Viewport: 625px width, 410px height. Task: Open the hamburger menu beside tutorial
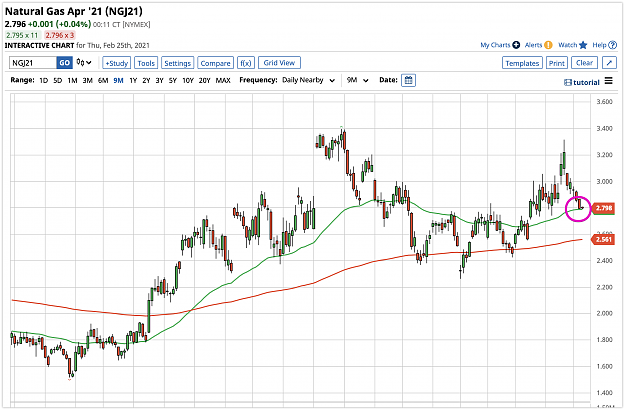tap(608, 81)
